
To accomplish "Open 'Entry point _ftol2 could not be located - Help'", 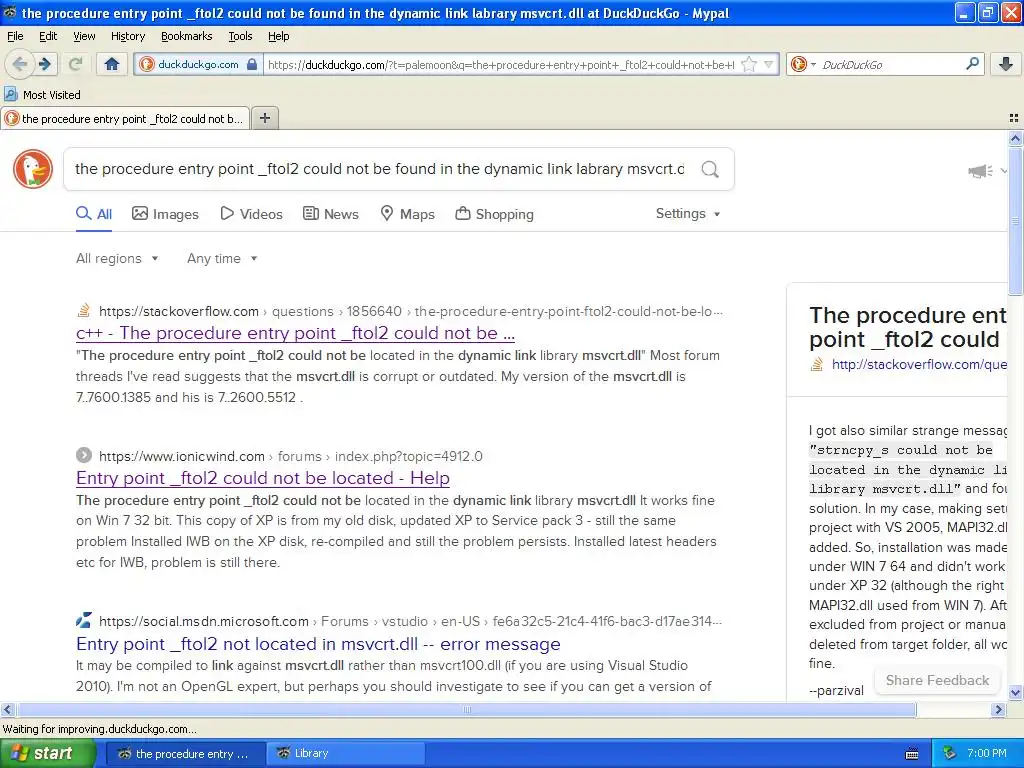I will tap(263, 478).
